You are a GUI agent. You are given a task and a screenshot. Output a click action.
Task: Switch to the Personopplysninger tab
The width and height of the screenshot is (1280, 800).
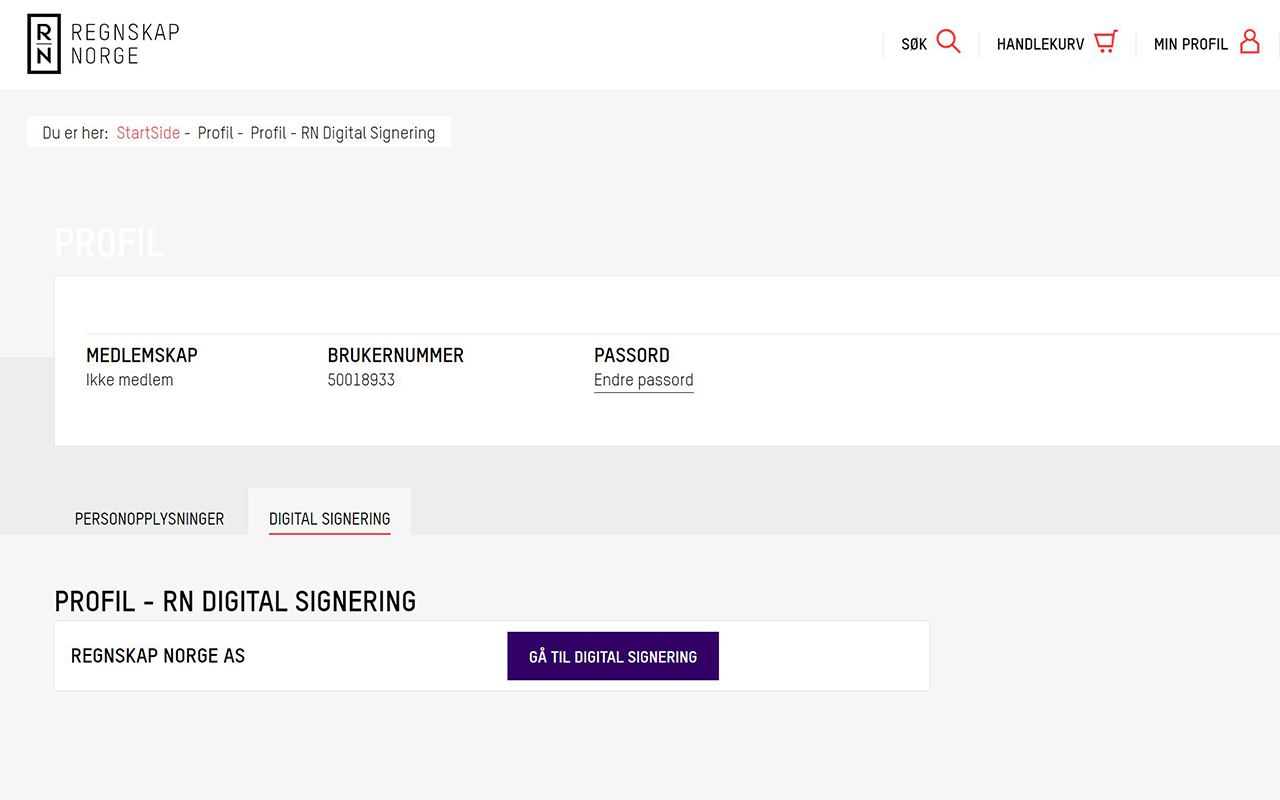149,519
